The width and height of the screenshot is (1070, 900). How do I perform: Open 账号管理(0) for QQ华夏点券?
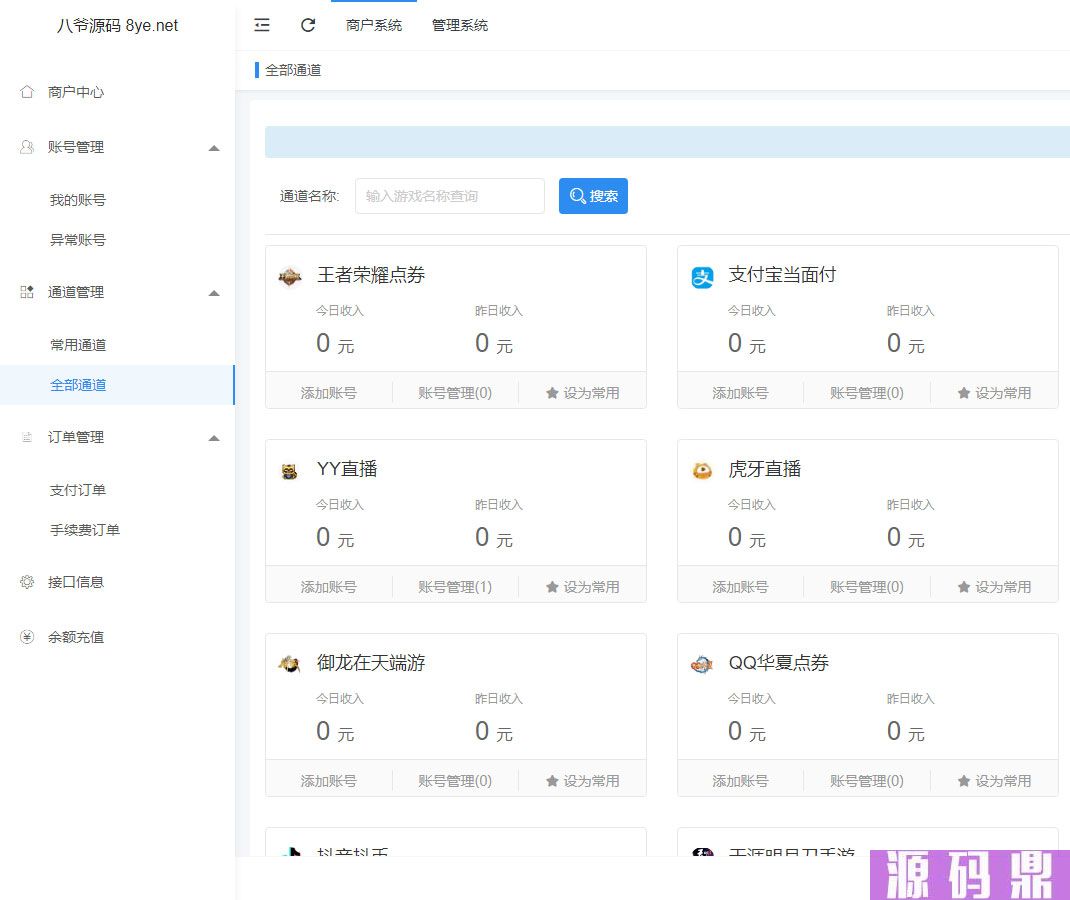867,781
